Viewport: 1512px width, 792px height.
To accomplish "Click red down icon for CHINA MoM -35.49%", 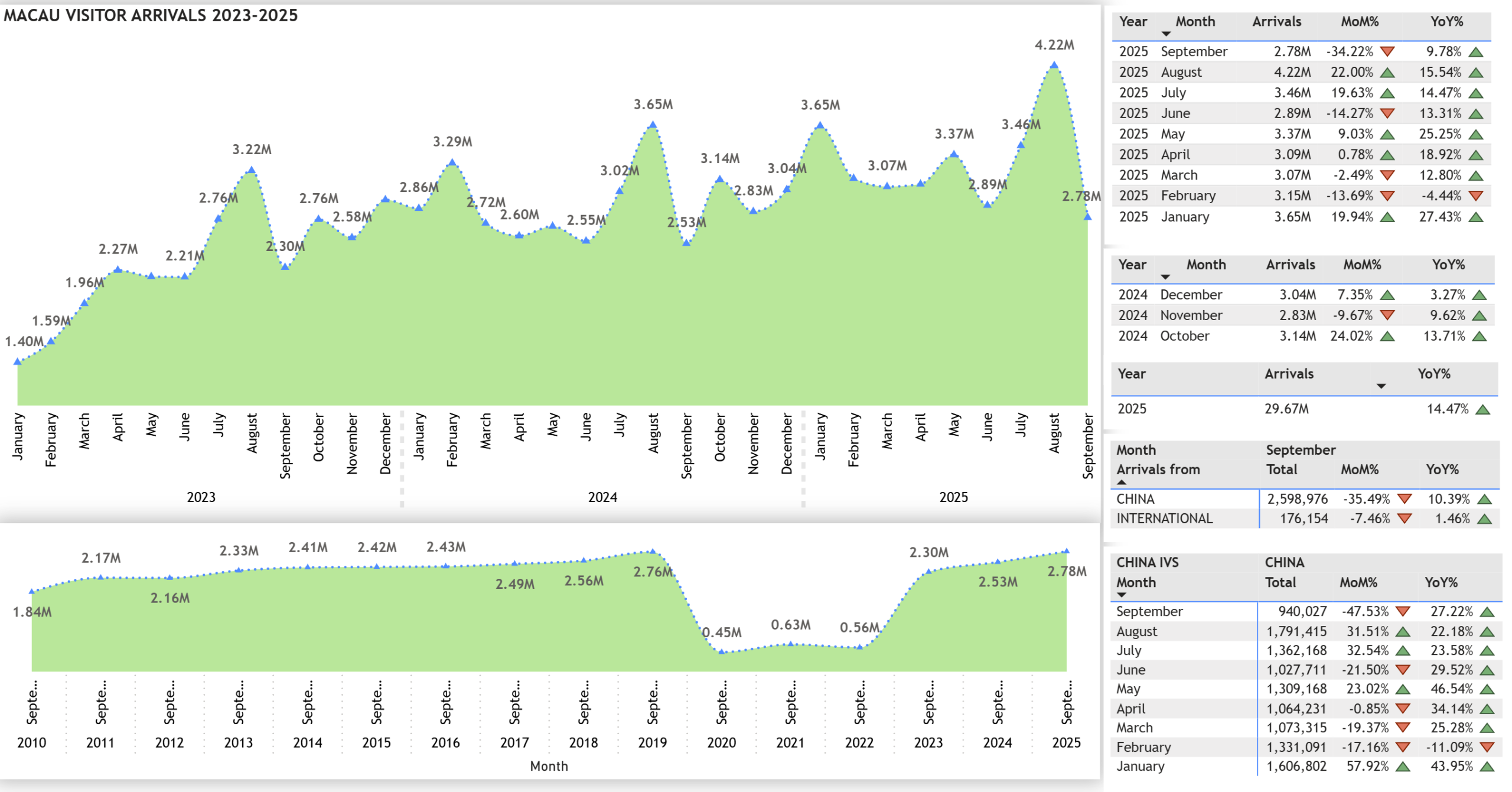I will (x=1405, y=499).
